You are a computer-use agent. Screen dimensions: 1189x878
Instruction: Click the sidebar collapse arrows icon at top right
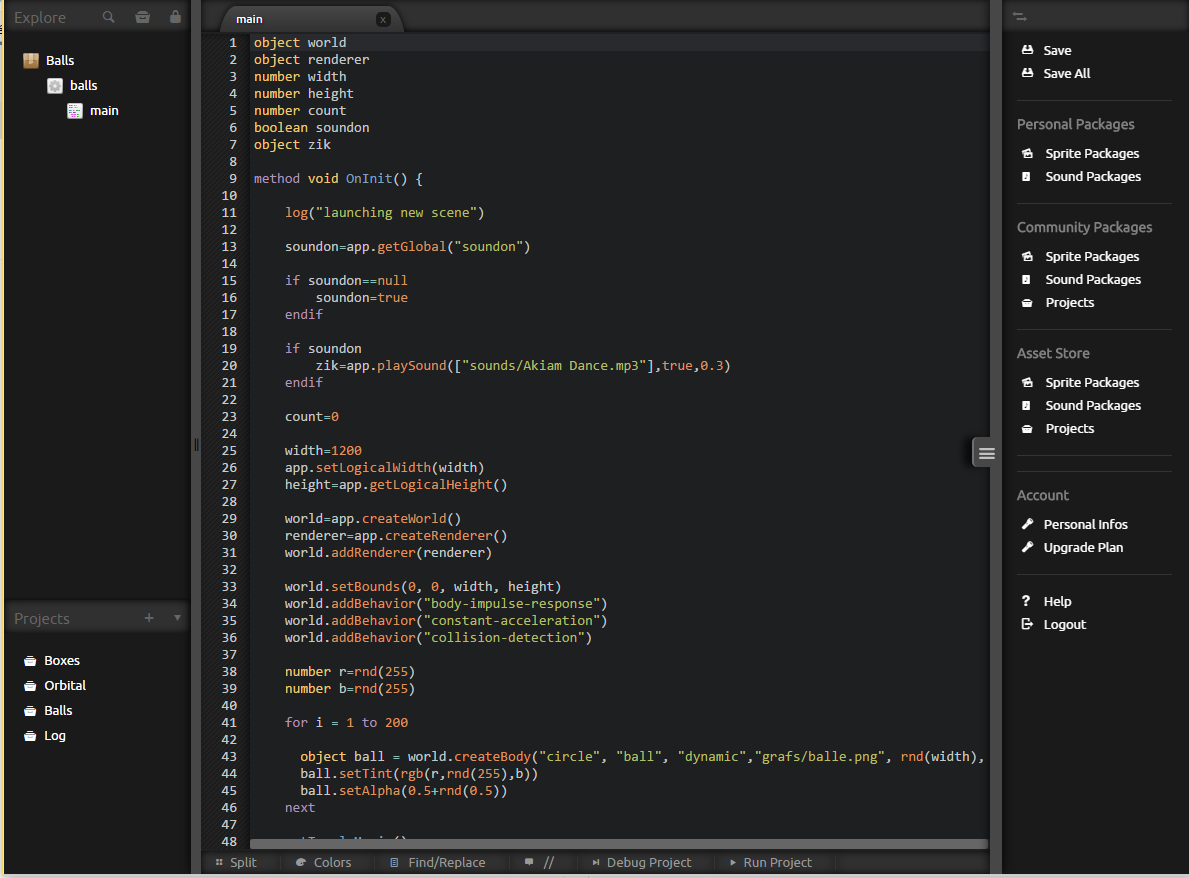[x=1021, y=16]
